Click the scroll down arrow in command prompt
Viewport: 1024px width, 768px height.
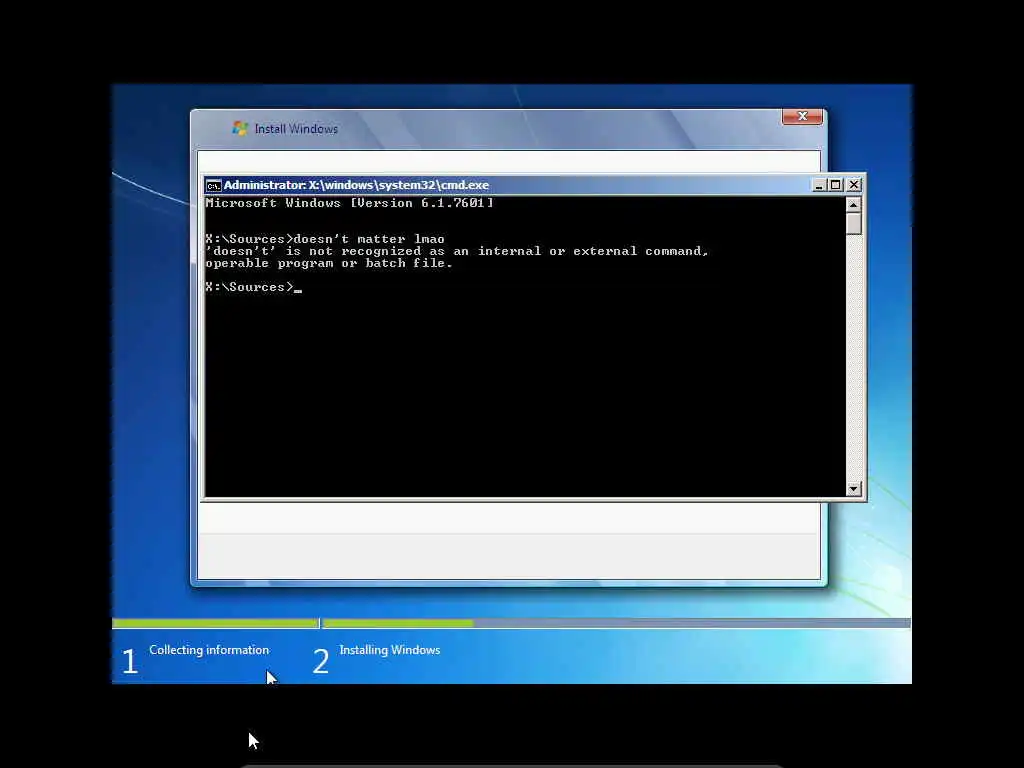[854, 488]
